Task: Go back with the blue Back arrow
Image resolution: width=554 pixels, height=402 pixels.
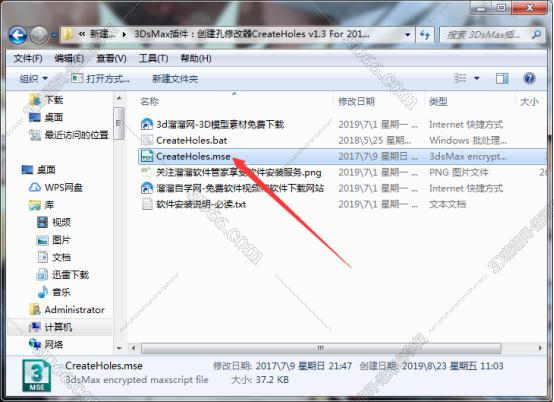Action: (x=18, y=35)
